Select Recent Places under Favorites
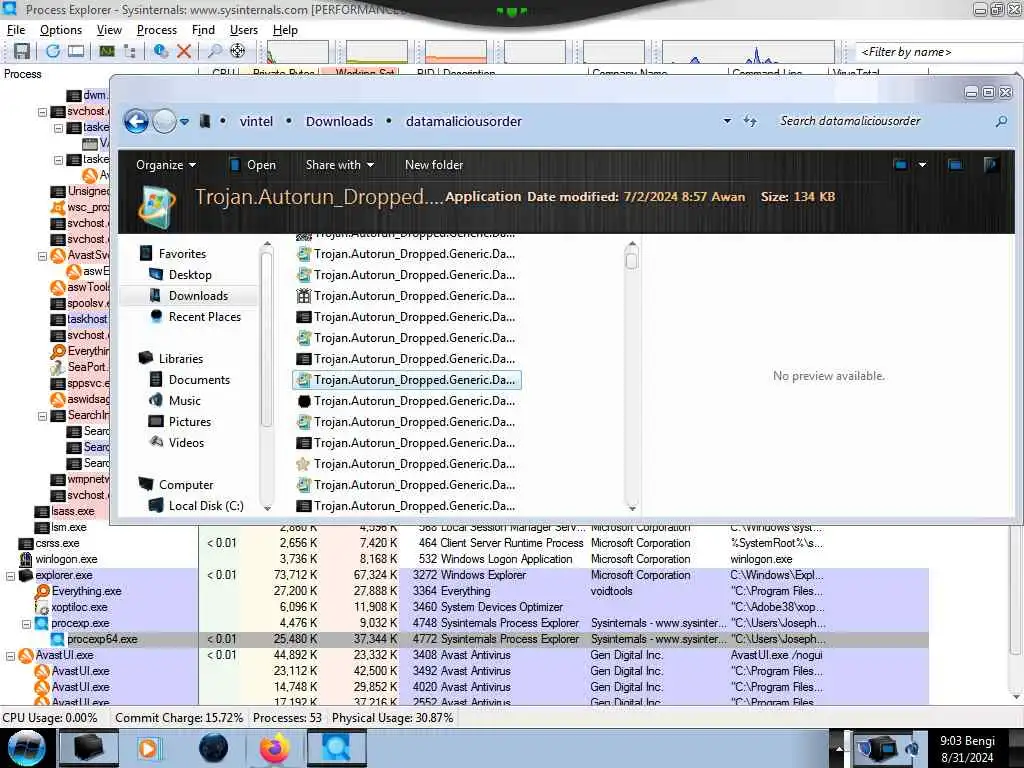 pyautogui.click(x=204, y=317)
